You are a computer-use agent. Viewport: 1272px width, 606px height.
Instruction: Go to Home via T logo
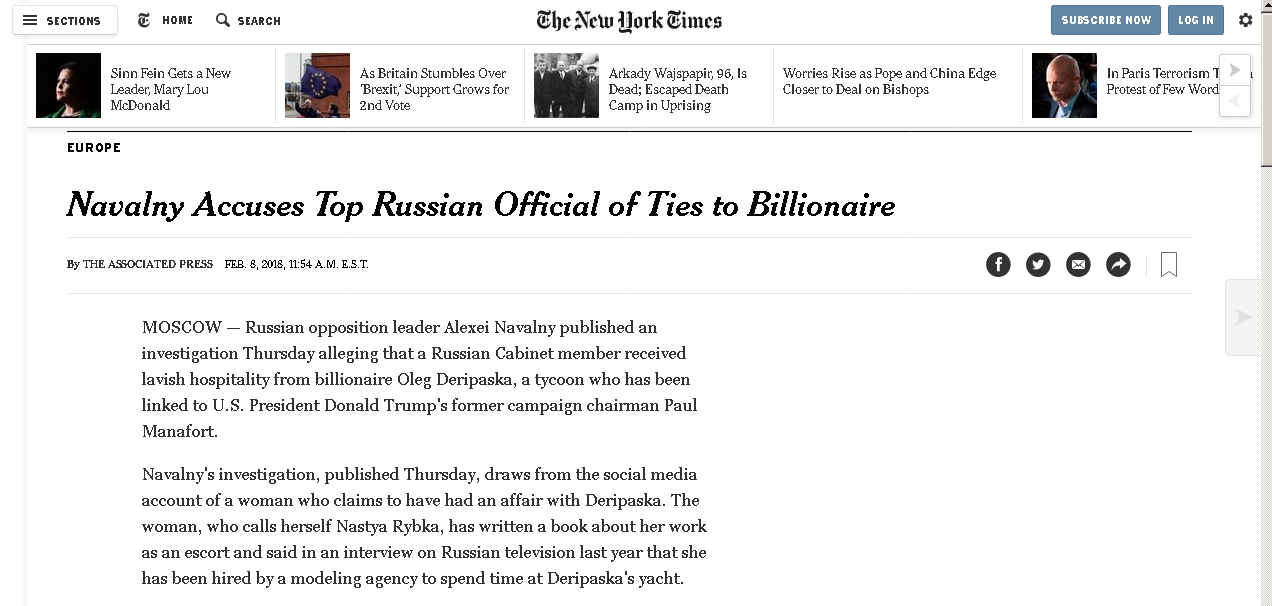[145, 20]
